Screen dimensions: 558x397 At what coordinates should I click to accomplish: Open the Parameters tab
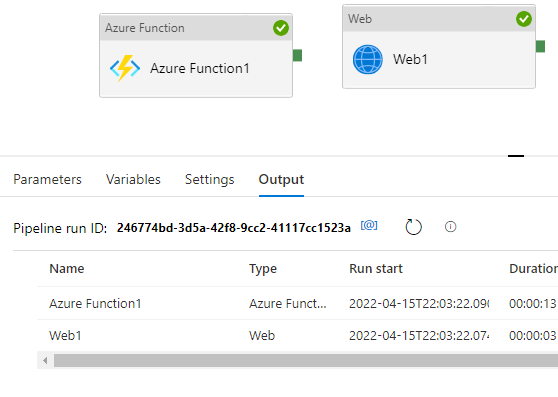pos(47,179)
